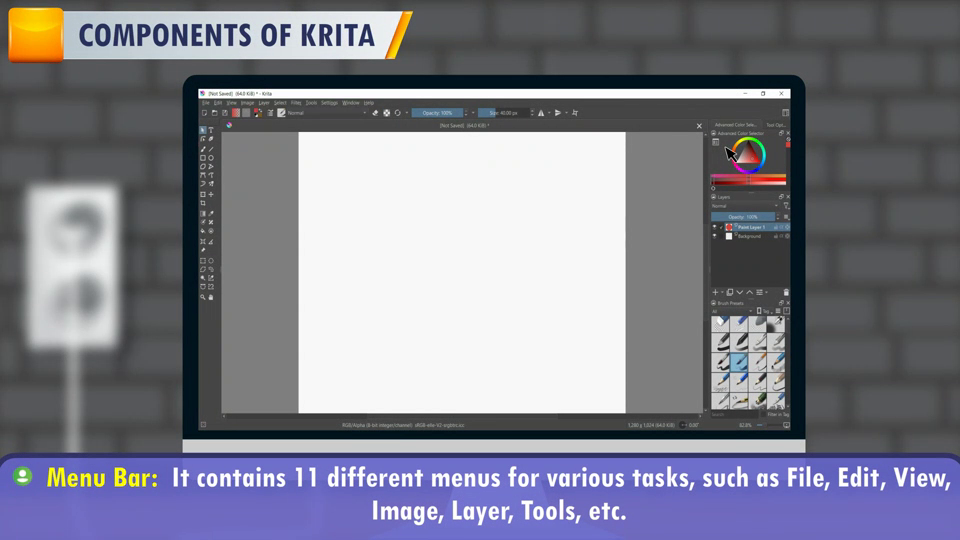Image resolution: width=960 pixels, height=540 pixels.
Task: Toggle preserve alpha in the toolbar
Action: (x=387, y=113)
